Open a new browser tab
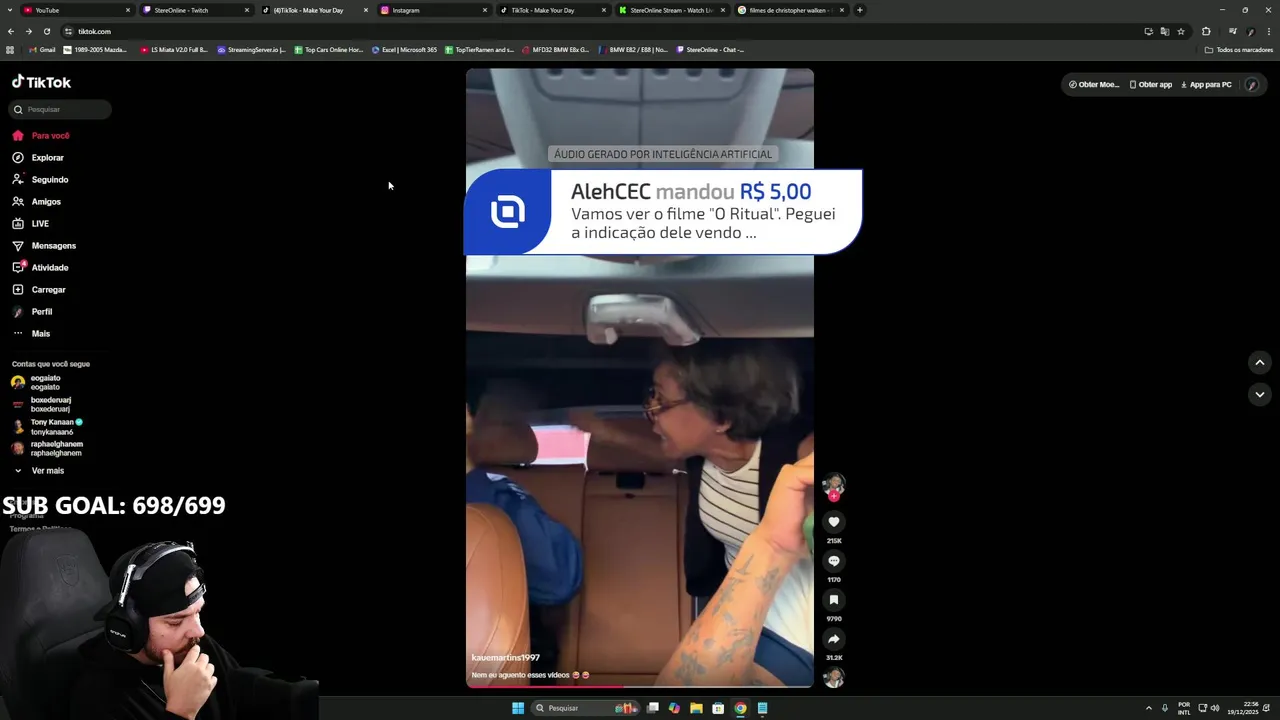Viewport: 1280px width, 720px height. [859, 10]
